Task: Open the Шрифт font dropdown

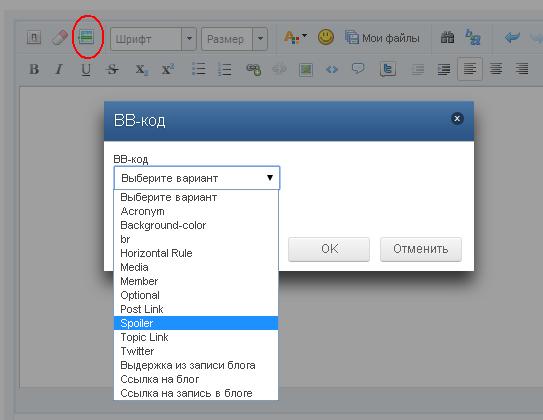Action: click(153, 39)
